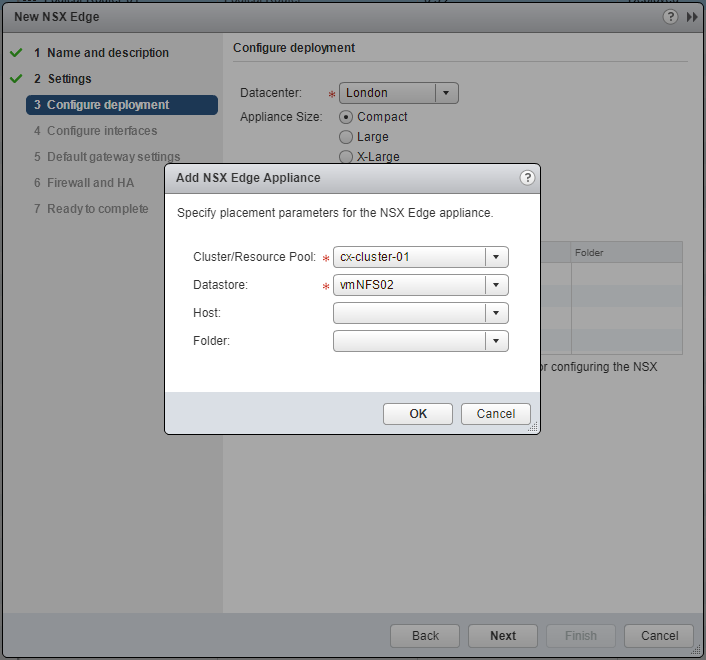Click the Back button in the wizard
Viewport: 706px width, 660px height.
(425, 636)
